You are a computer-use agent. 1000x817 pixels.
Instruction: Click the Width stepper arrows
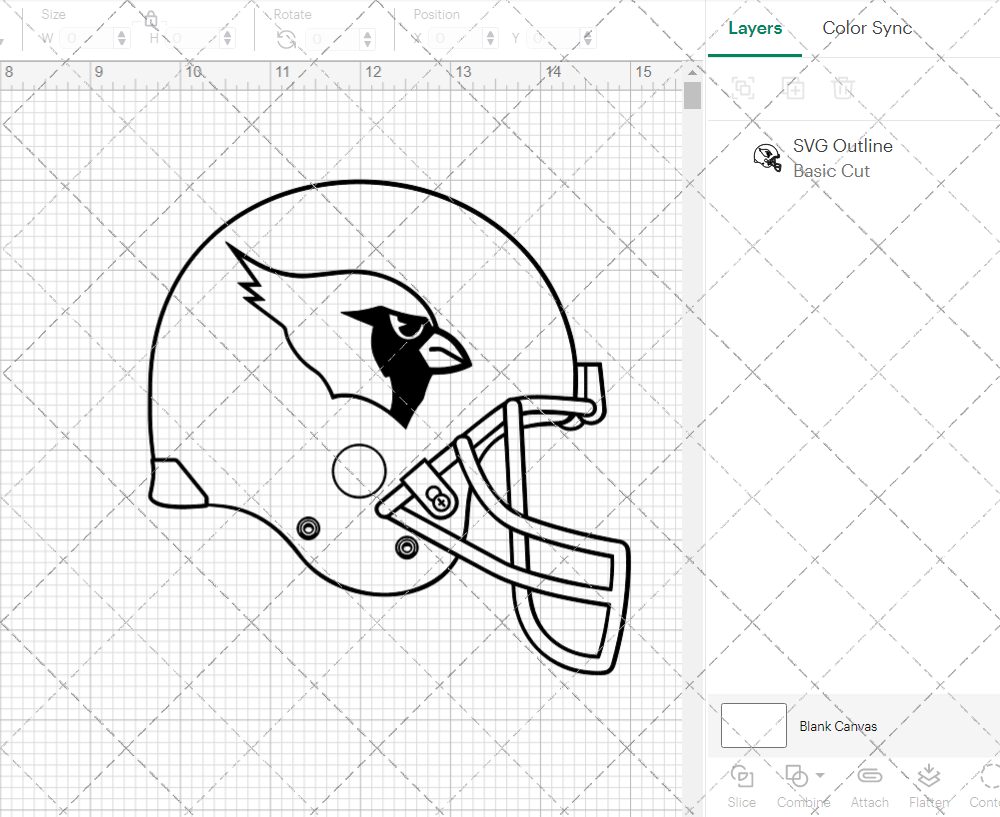(122, 39)
